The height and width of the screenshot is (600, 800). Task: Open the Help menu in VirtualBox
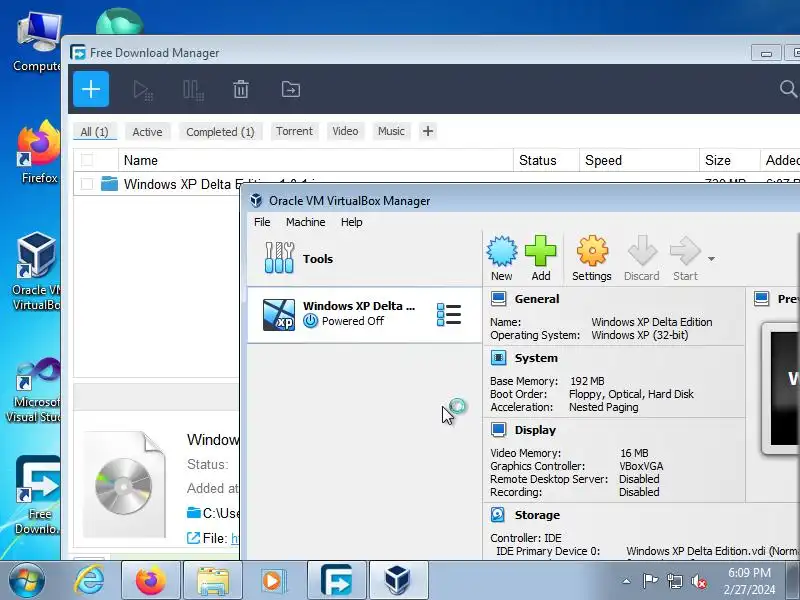[x=352, y=222]
